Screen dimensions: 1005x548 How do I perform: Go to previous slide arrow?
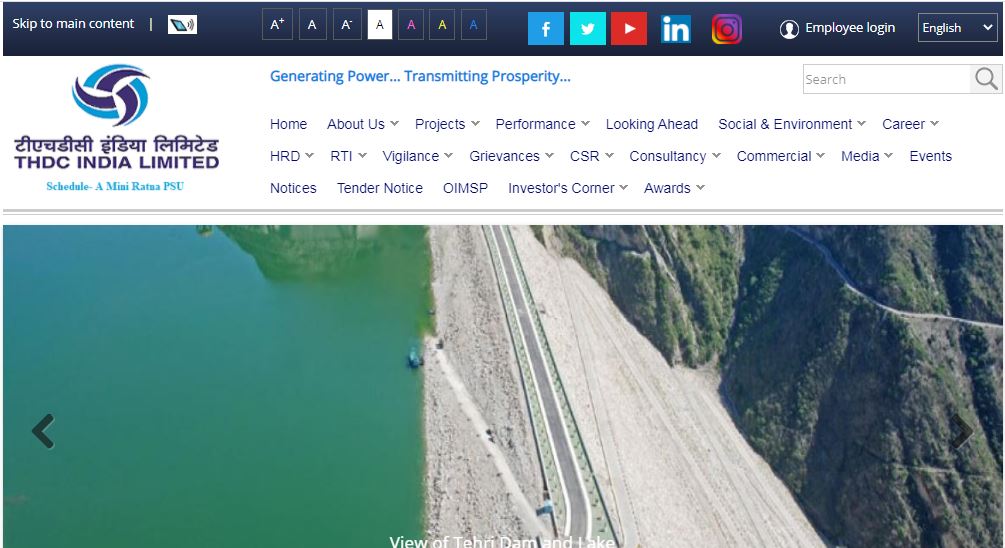pyautogui.click(x=42, y=432)
